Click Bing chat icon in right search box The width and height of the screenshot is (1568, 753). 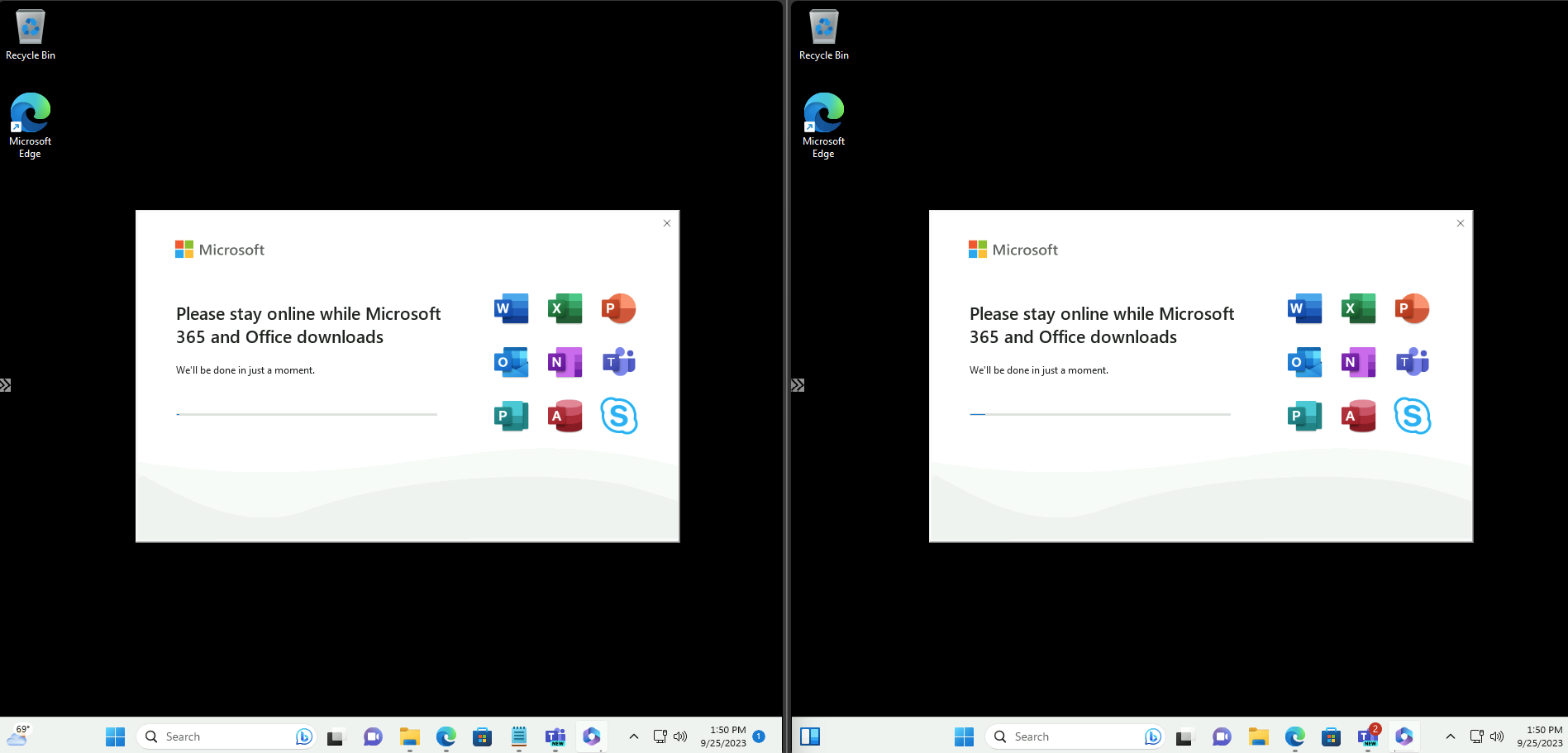pos(1152,736)
